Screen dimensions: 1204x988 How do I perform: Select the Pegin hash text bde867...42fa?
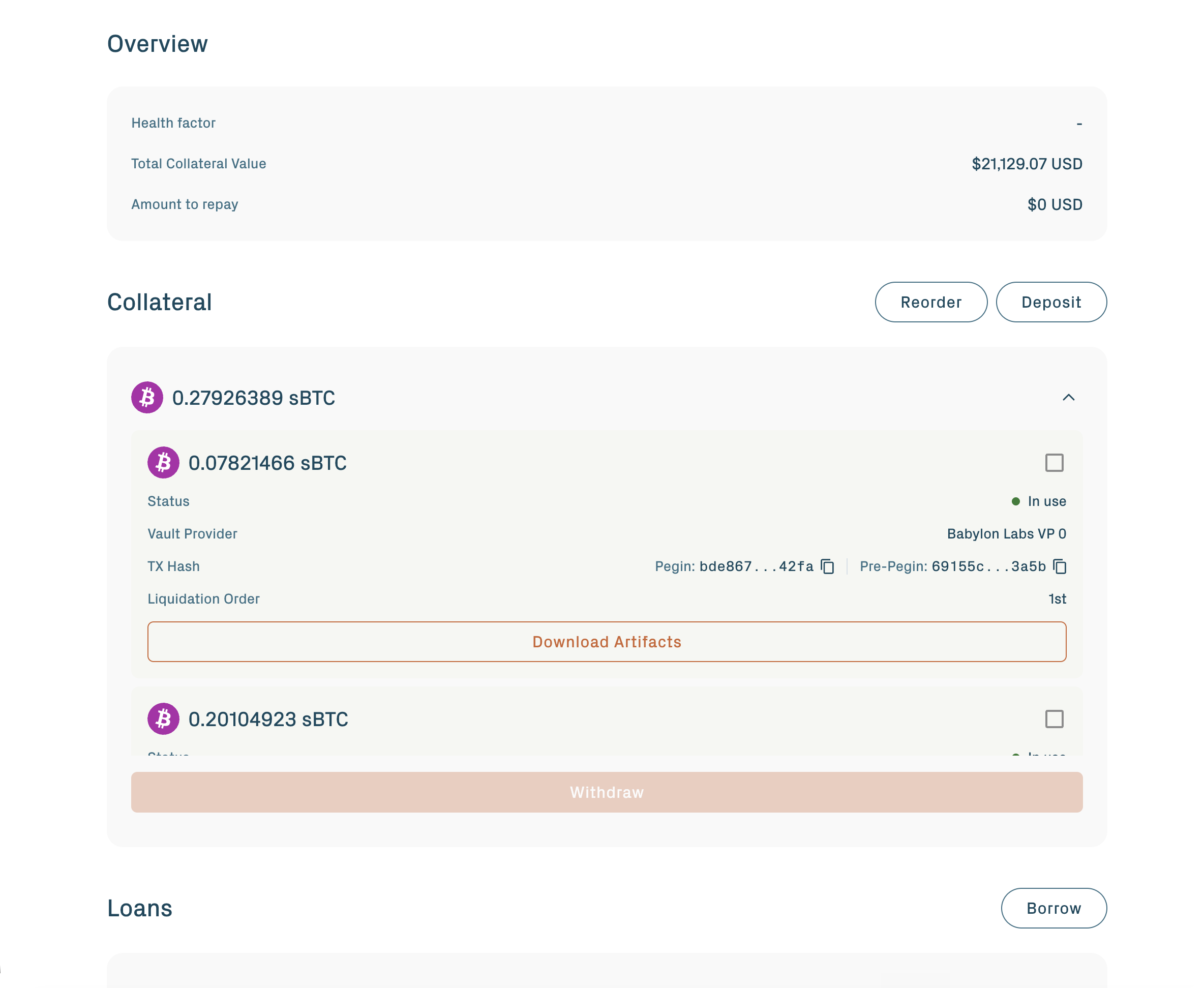[756, 566]
